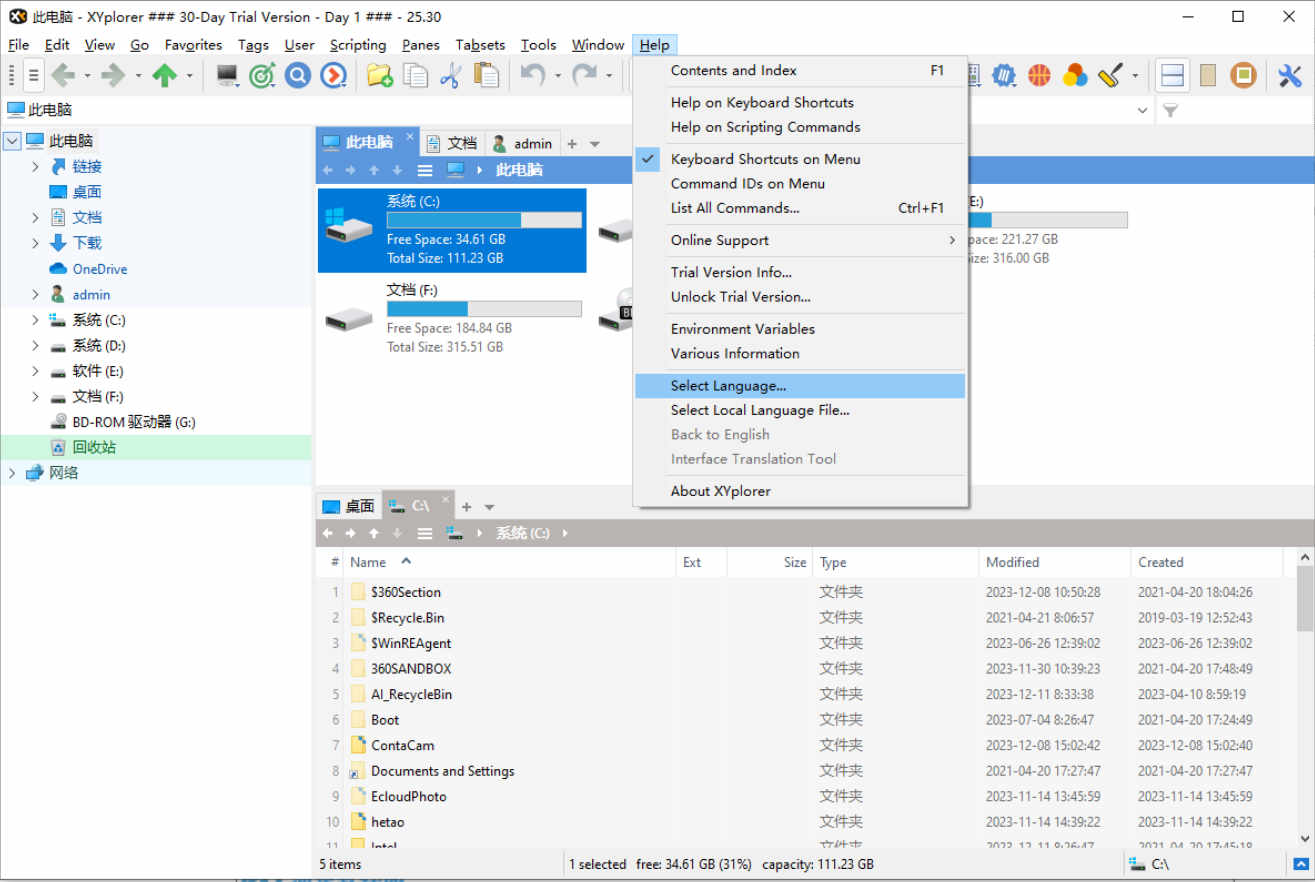Open the Drives monitor toolbar icon

pyautogui.click(x=227, y=75)
